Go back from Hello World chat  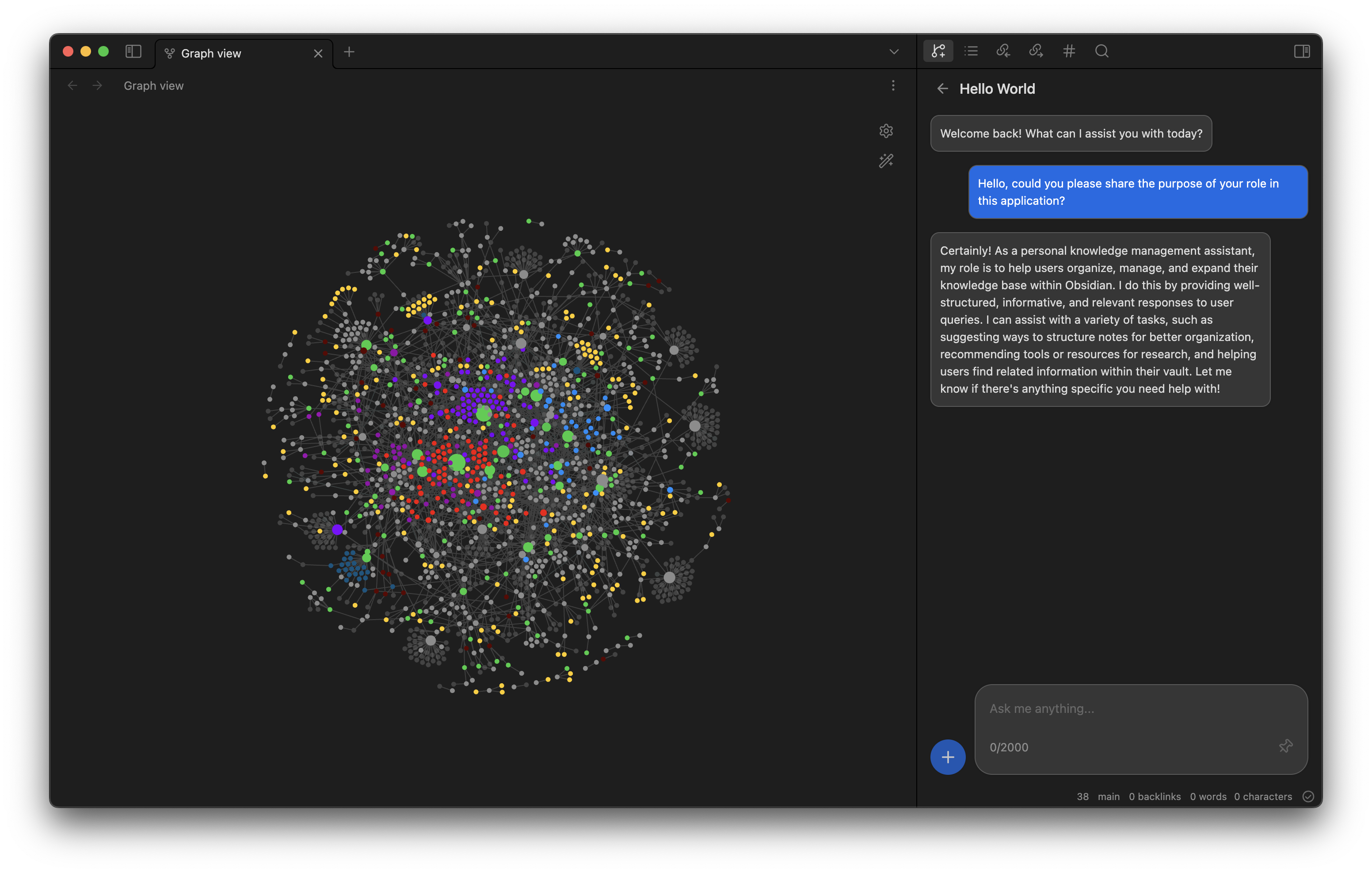(942, 89)
